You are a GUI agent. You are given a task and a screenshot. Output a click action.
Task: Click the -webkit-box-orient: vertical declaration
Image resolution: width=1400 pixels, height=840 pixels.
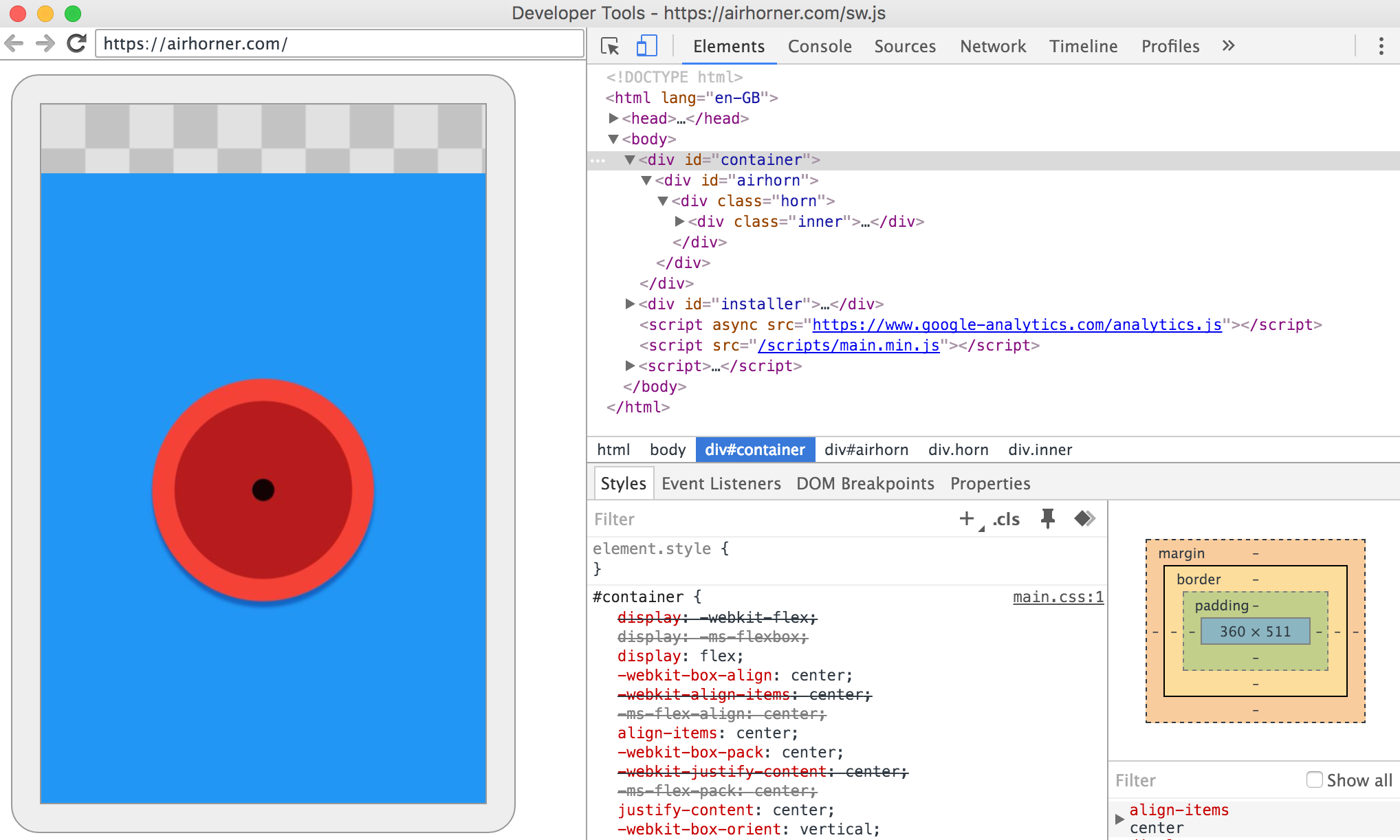coord(748,829)
